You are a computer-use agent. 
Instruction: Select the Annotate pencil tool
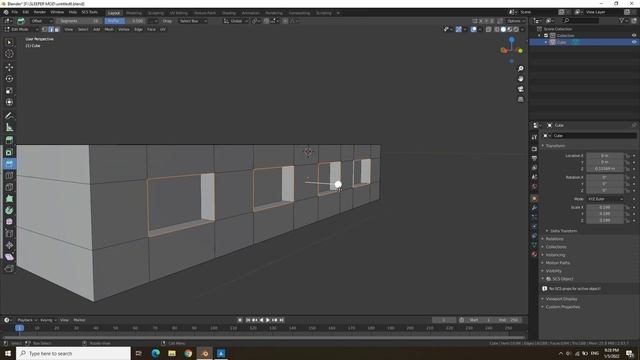click(9, 116)
